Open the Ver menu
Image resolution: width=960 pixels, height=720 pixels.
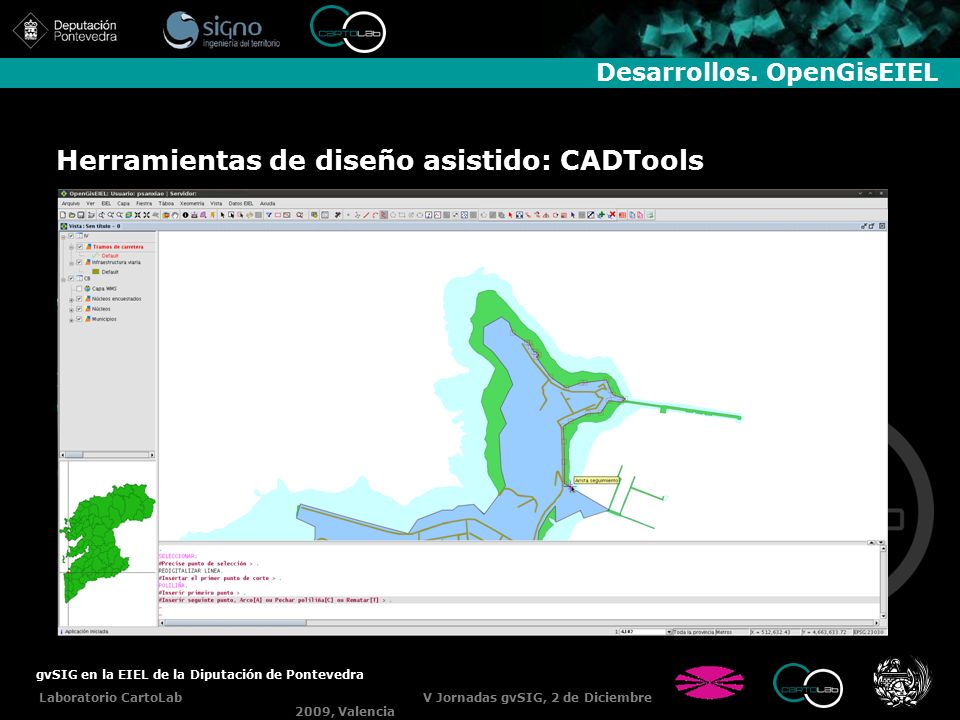[91, 203]
